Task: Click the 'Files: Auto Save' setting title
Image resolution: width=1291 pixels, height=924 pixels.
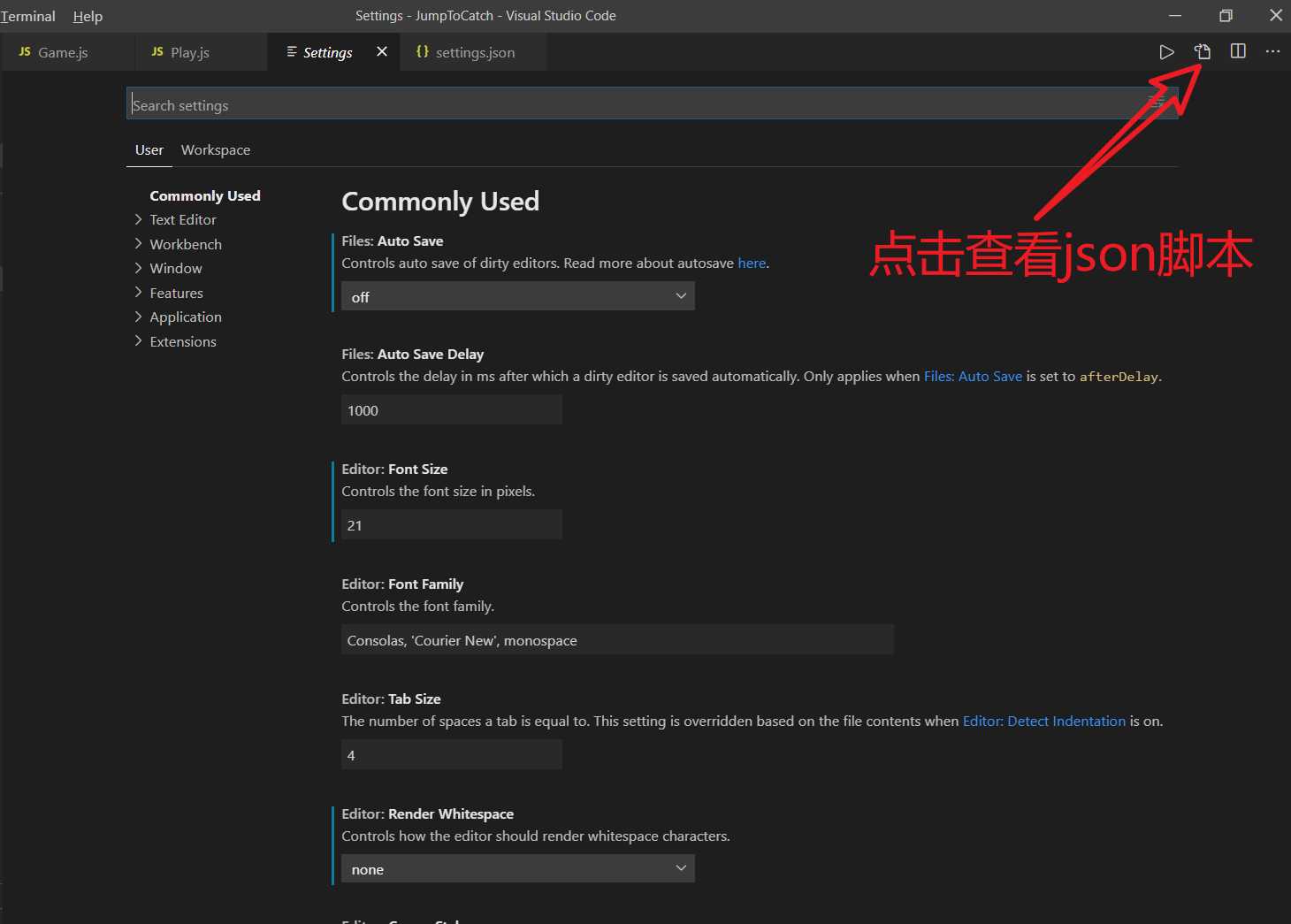Action: point(393,241)
